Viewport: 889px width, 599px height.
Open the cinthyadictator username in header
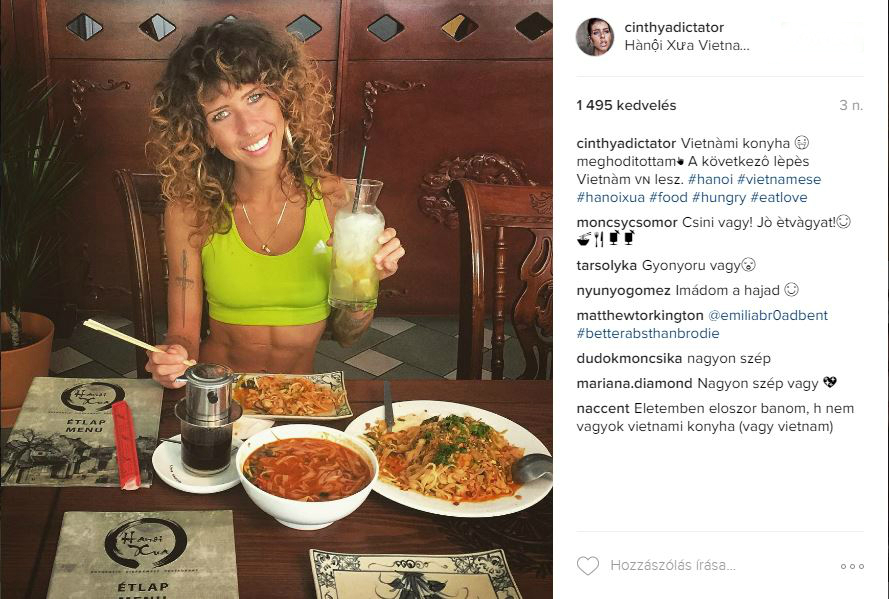coord(674,27)
